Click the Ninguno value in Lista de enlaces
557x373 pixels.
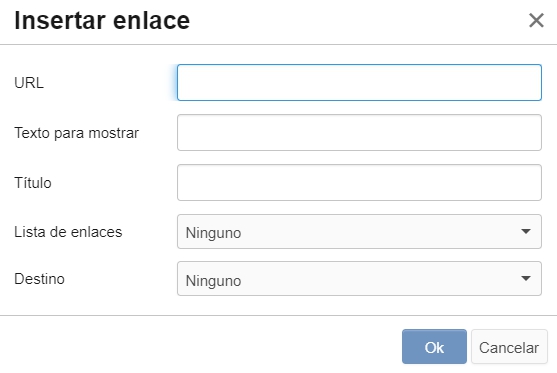pyautogui.click(x=213, y=233)
